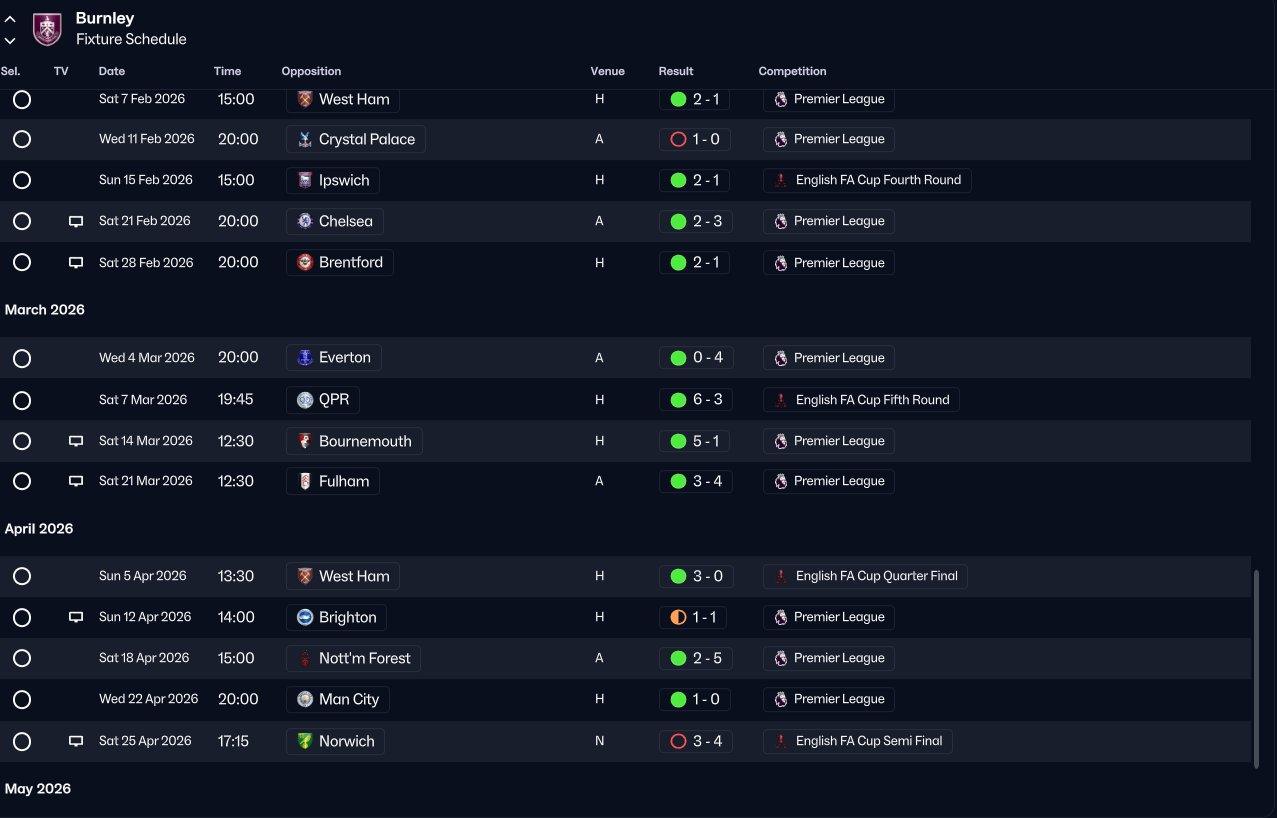The width and height of the screenshot is (1277, 818).
Task: Sort by the Competition column header
Action: pos(792,71)
